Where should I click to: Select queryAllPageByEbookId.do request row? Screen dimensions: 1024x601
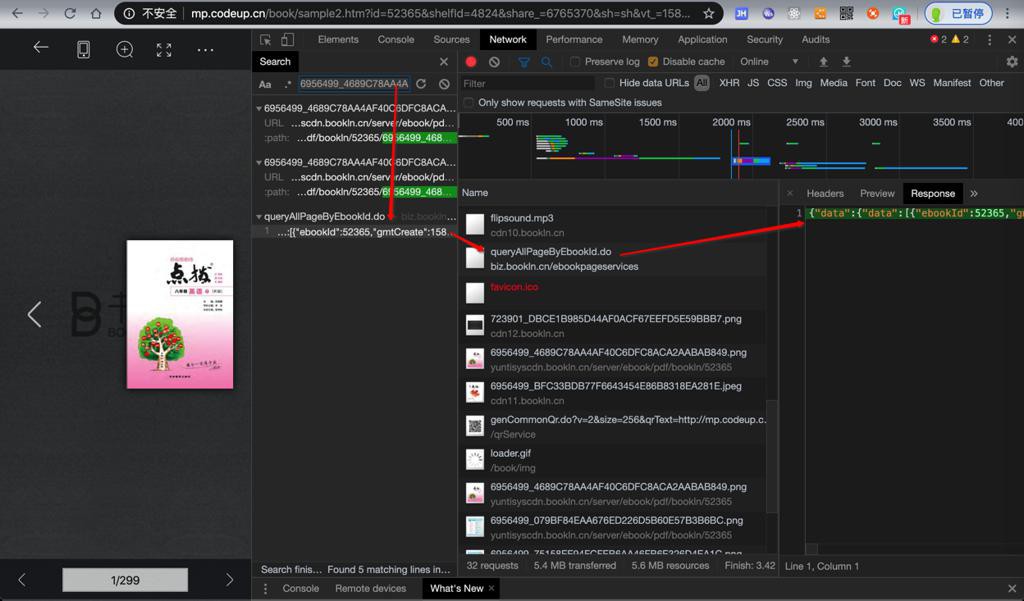tap(614, 259)
